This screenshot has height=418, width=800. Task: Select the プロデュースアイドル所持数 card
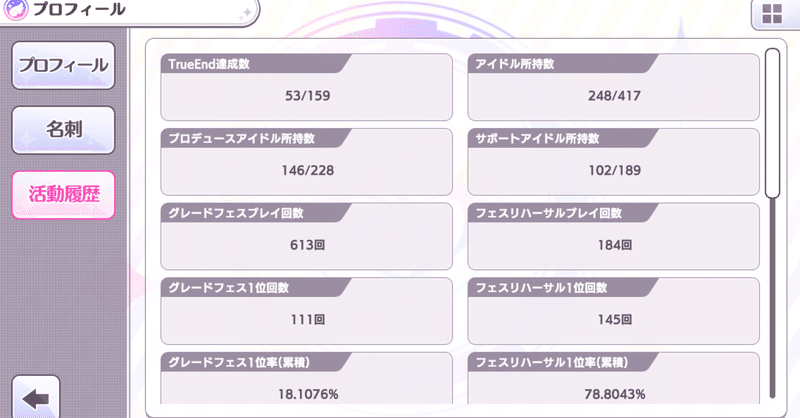tap(306, 159)
